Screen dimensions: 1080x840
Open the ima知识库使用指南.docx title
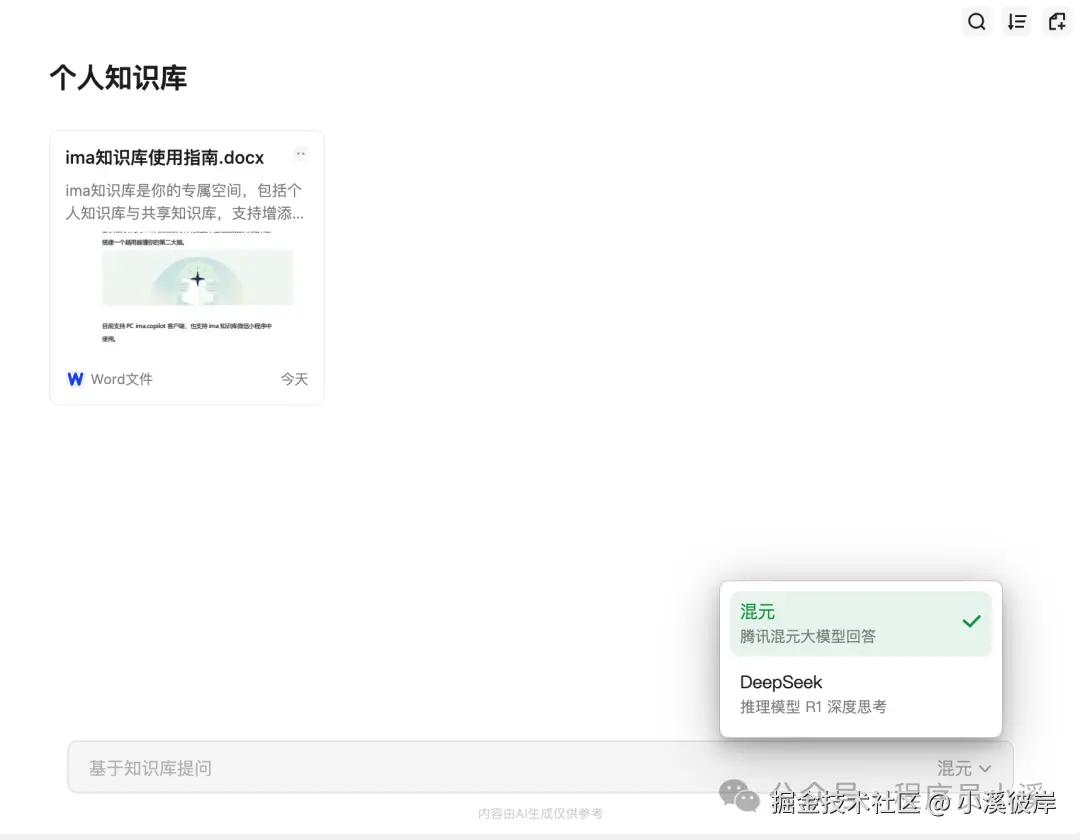(x=165, y=158)
